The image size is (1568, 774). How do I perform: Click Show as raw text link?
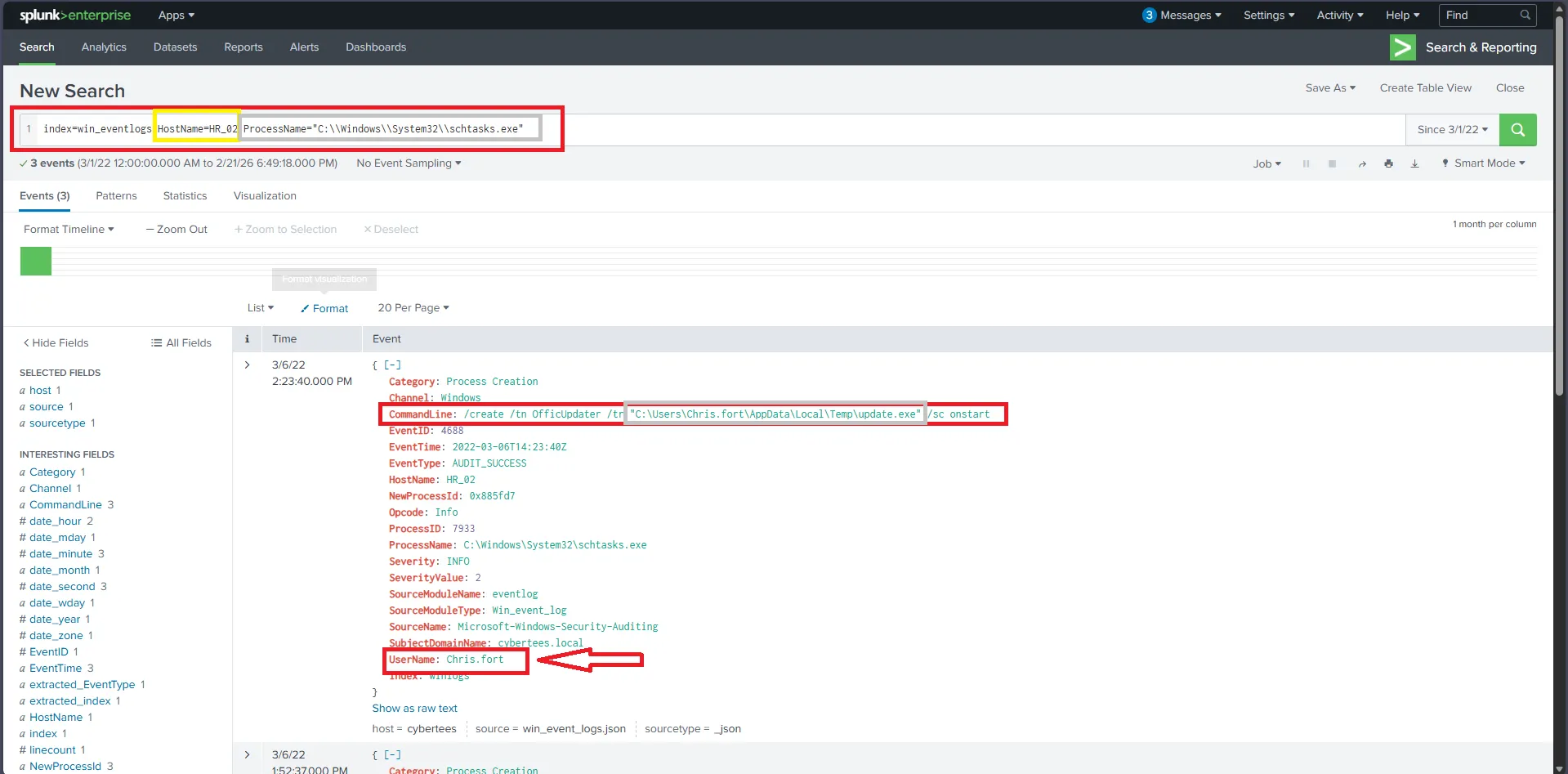pos(414,709)
